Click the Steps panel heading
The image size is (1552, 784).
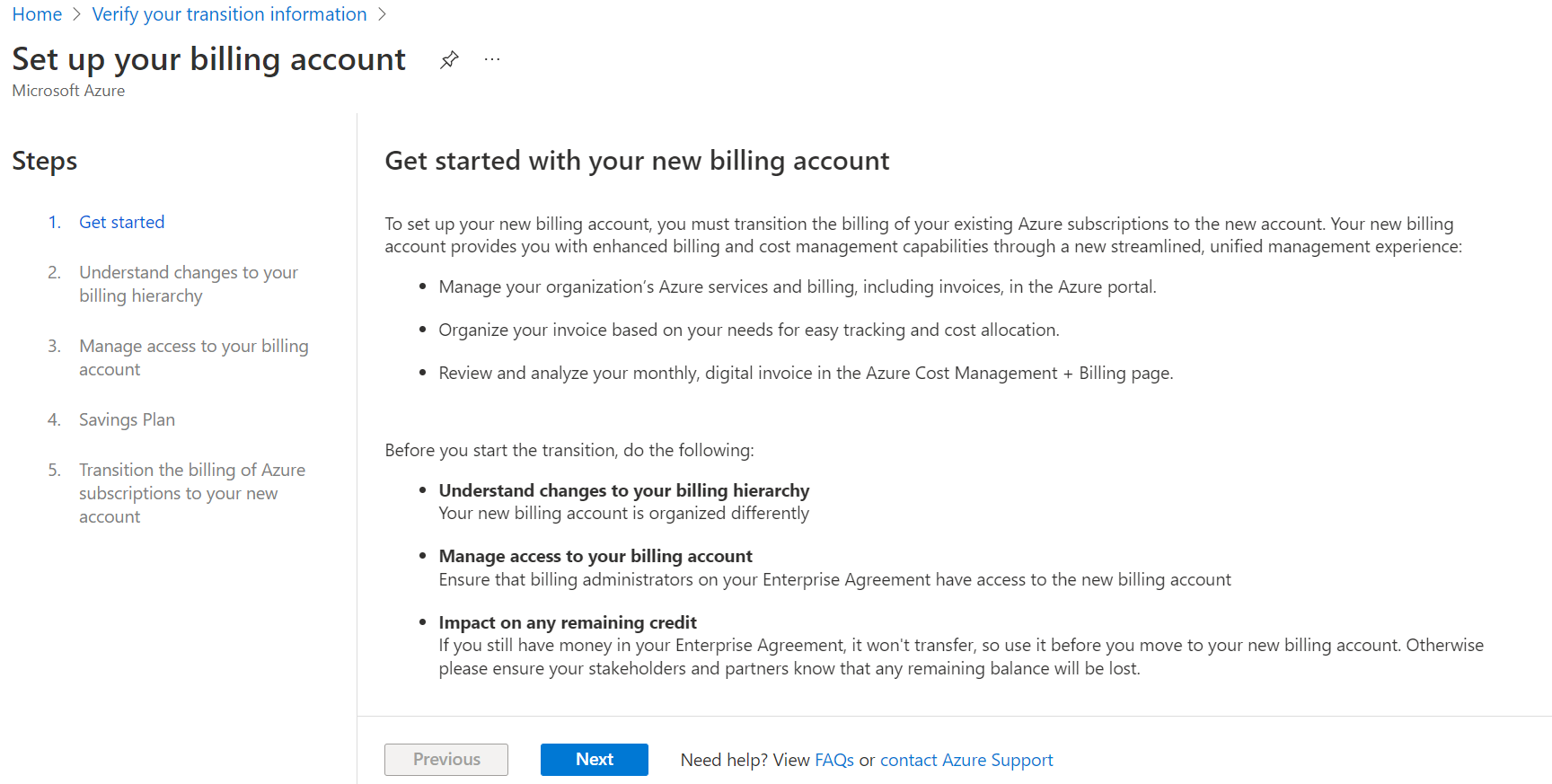click(45, 161)
